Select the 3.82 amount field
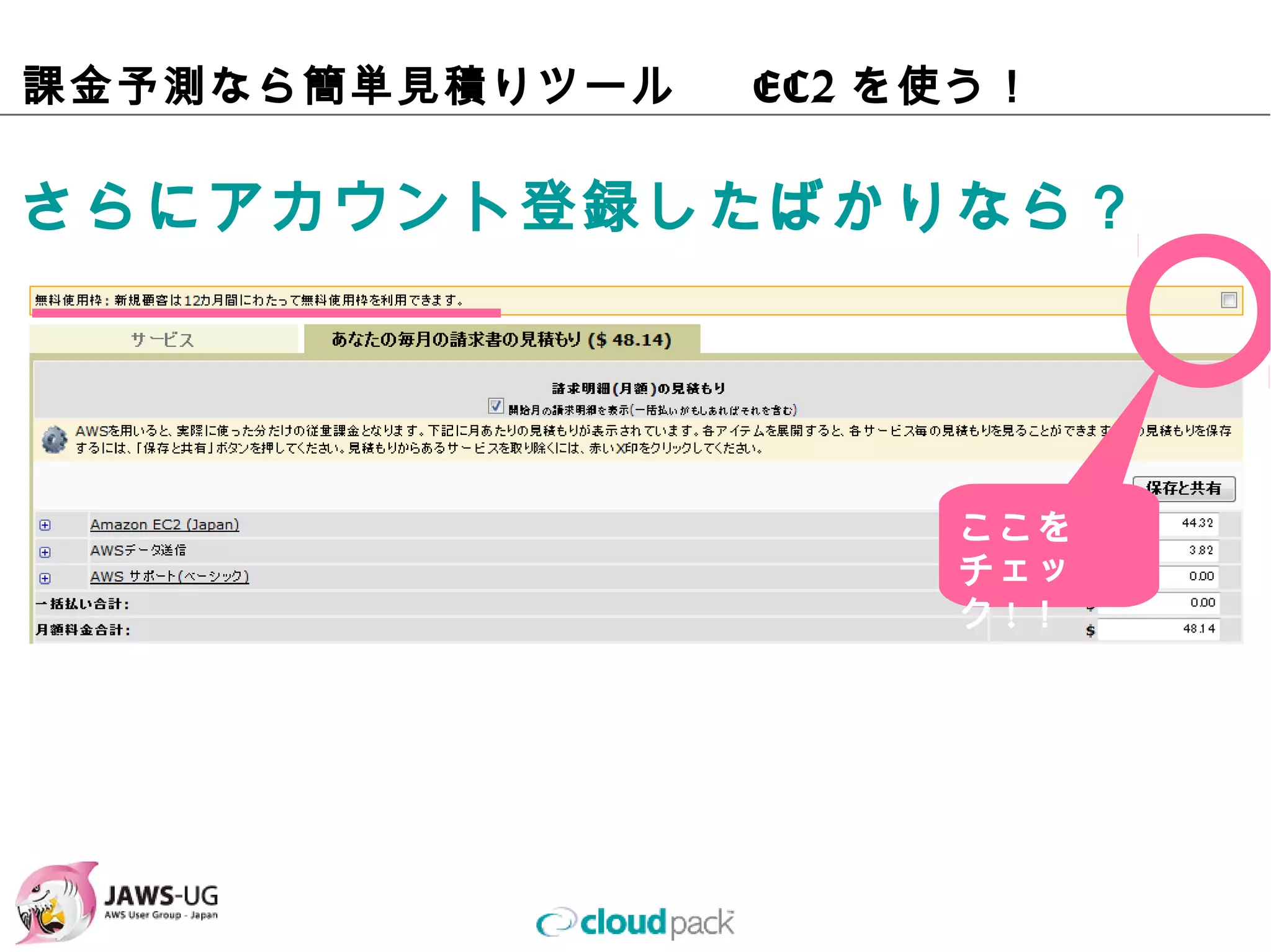Viewport: 1271px width, 952px height. [1188, 550]
